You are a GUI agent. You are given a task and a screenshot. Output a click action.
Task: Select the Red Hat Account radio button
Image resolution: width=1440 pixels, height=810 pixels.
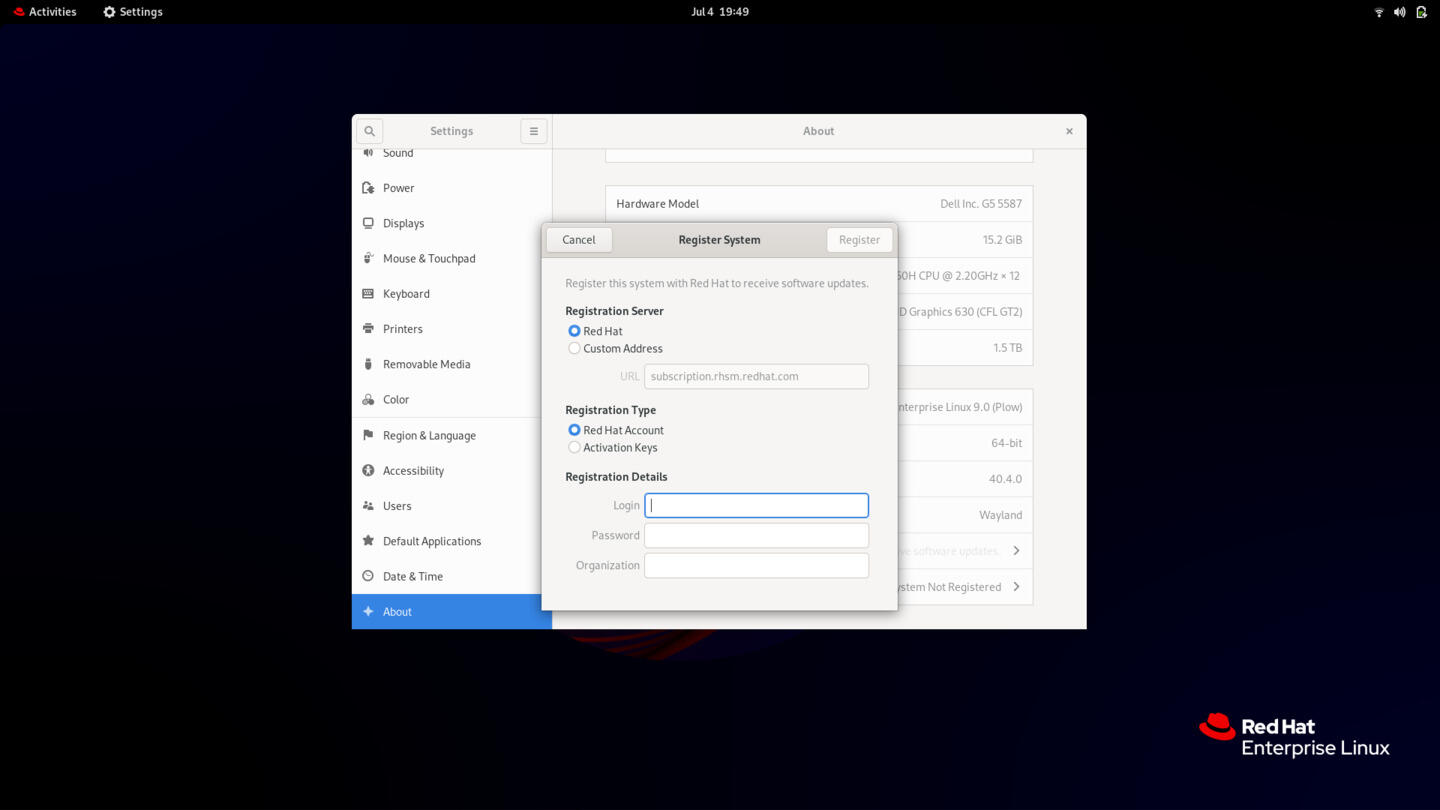[574, 430]
